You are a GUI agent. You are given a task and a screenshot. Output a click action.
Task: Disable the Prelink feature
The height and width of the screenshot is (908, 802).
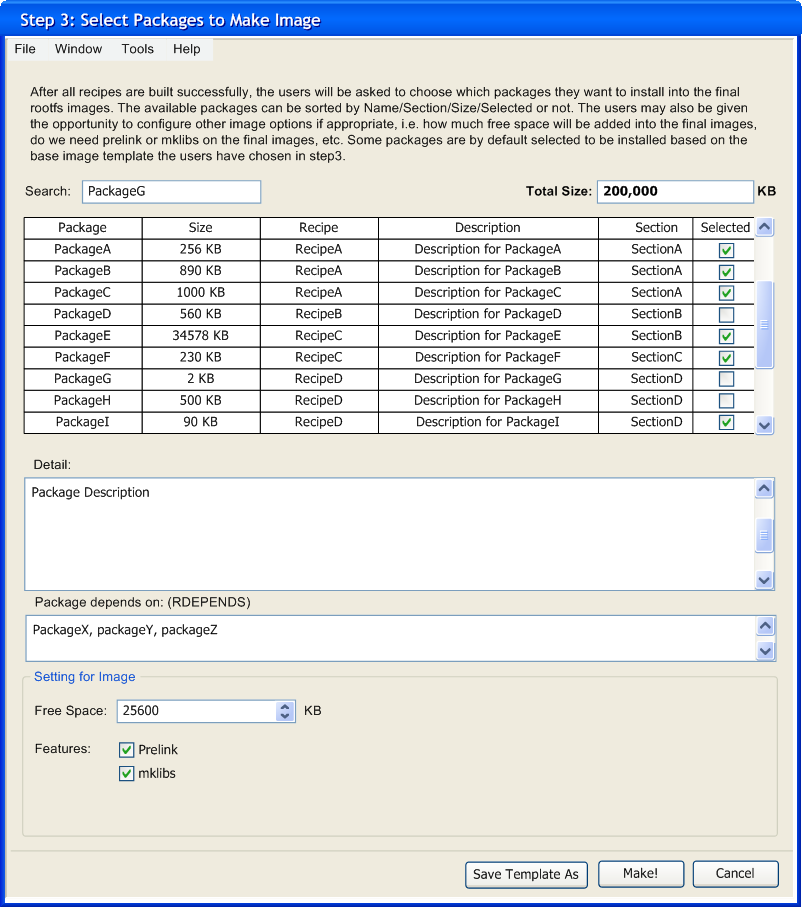point(127,750)
